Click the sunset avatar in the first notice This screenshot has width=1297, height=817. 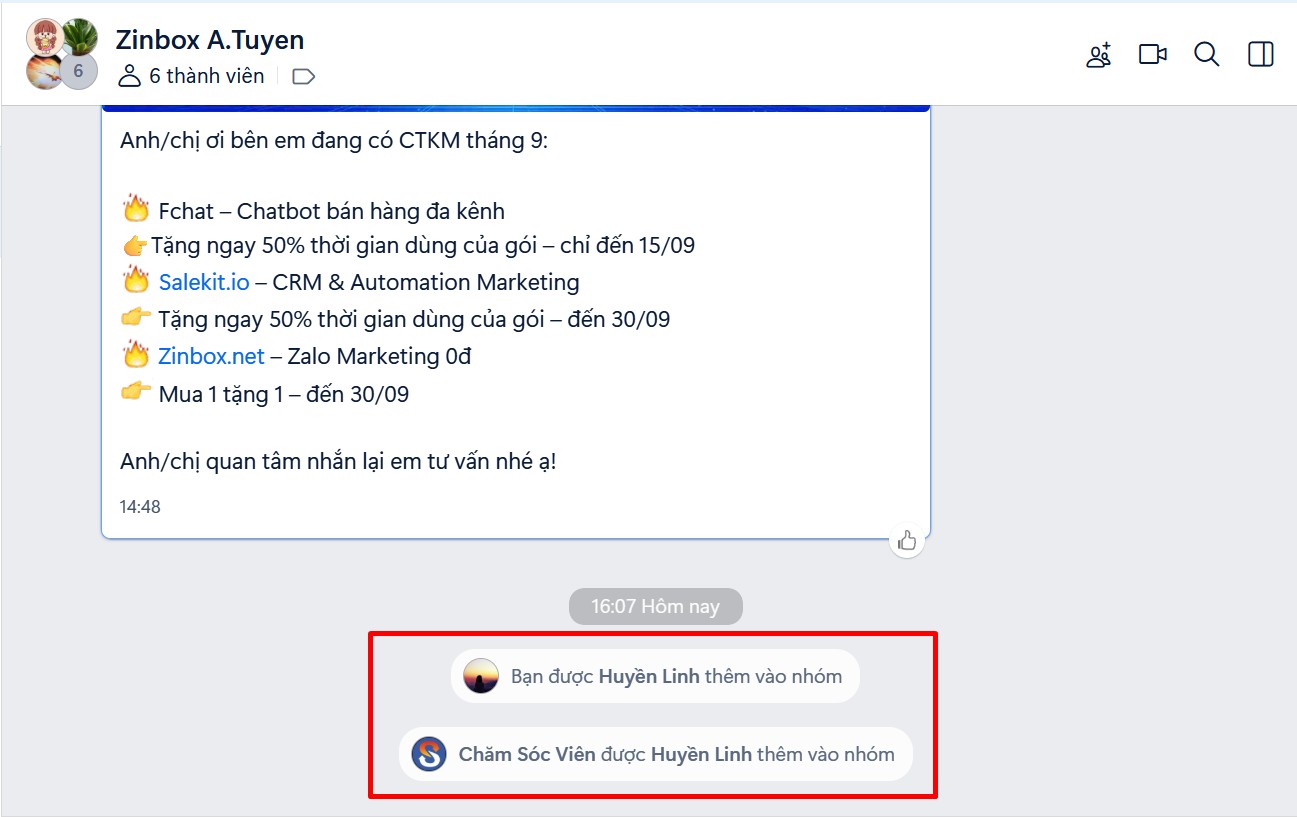point(481,677)
